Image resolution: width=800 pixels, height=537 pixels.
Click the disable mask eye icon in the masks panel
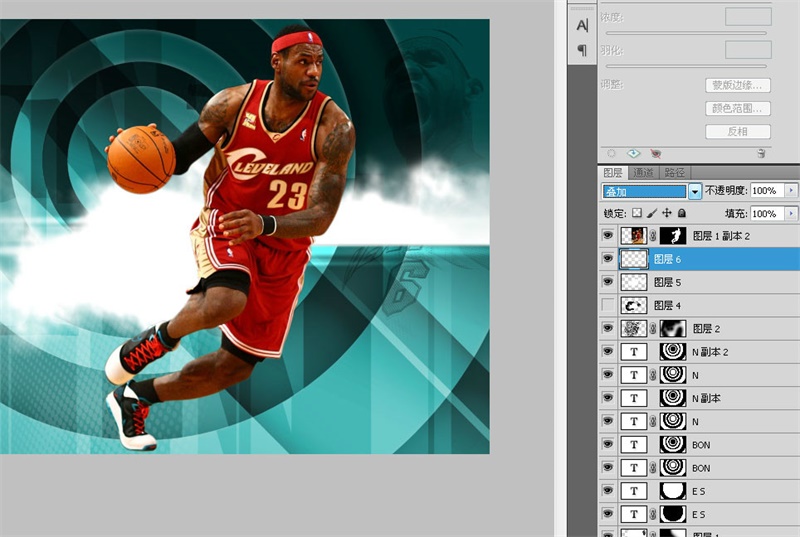point(655,154)
